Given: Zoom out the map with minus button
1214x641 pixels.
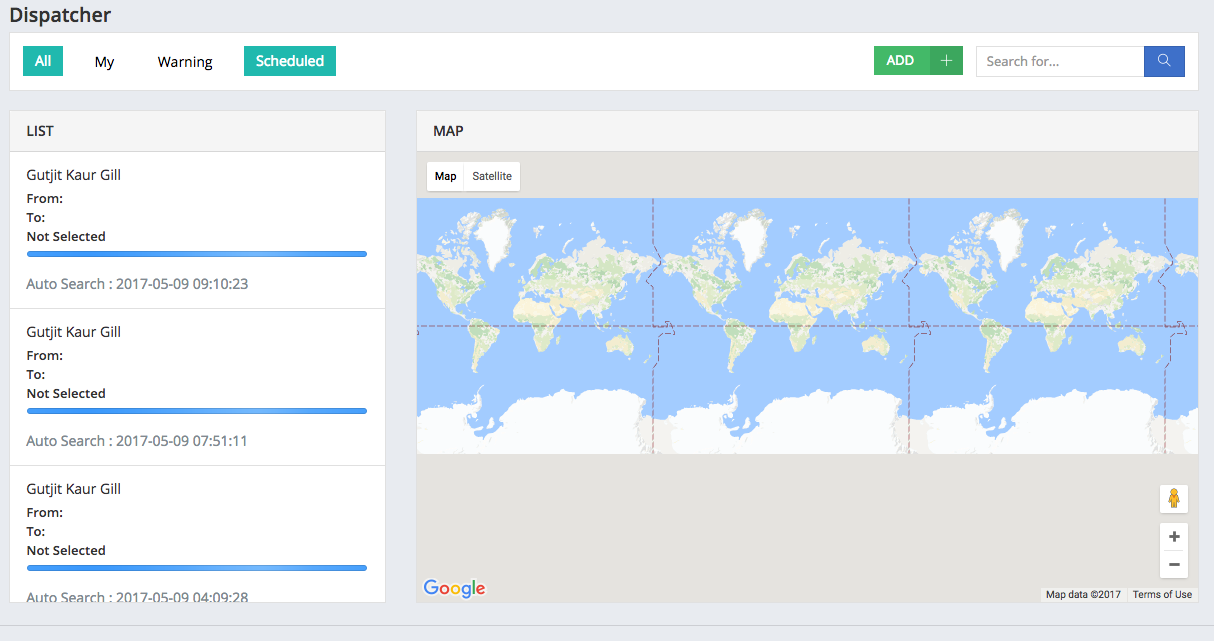Looking at the screenshot, I should click(x=1174, y=565).
